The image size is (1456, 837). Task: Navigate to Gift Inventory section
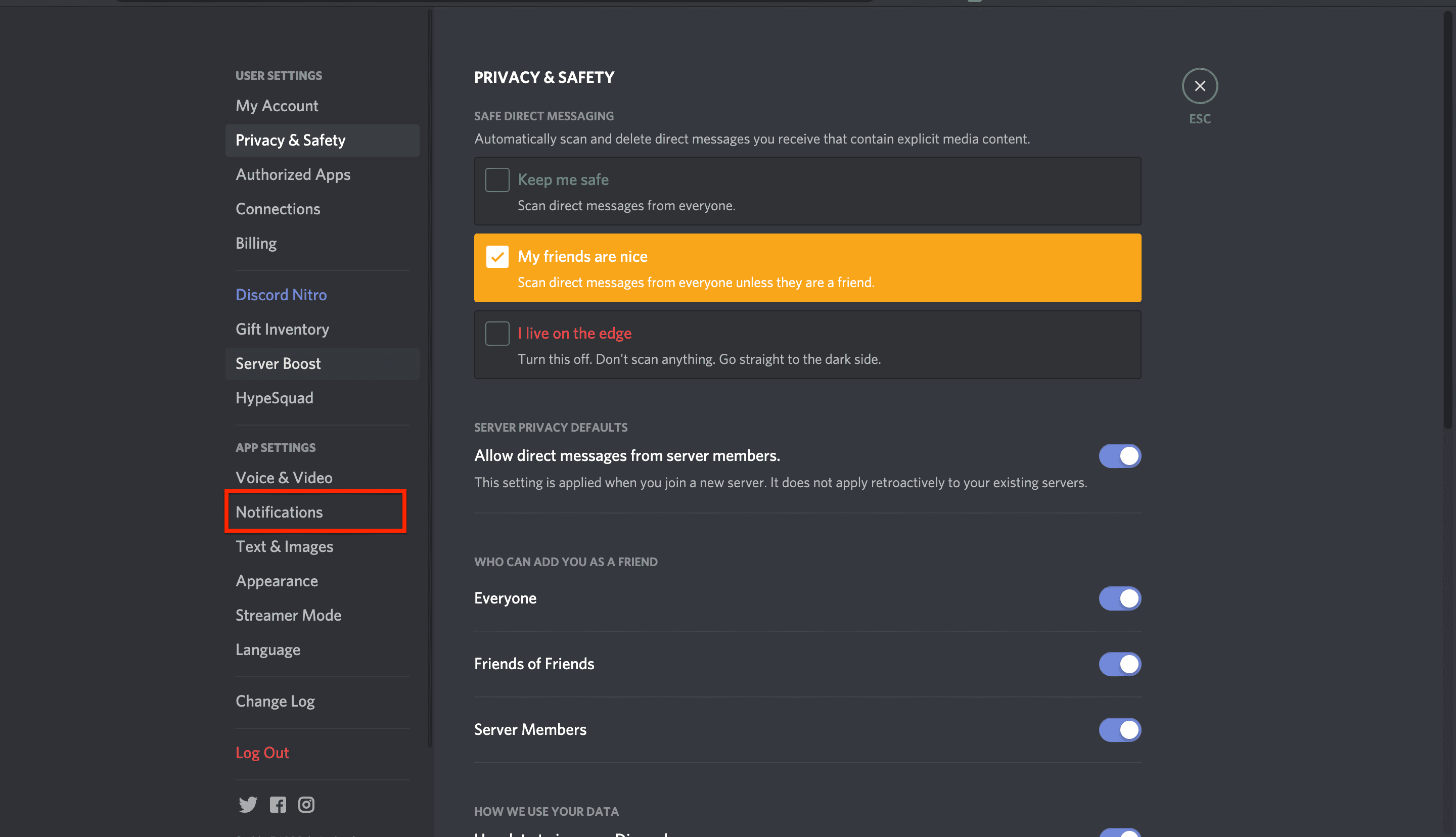[x=282, y=328]
